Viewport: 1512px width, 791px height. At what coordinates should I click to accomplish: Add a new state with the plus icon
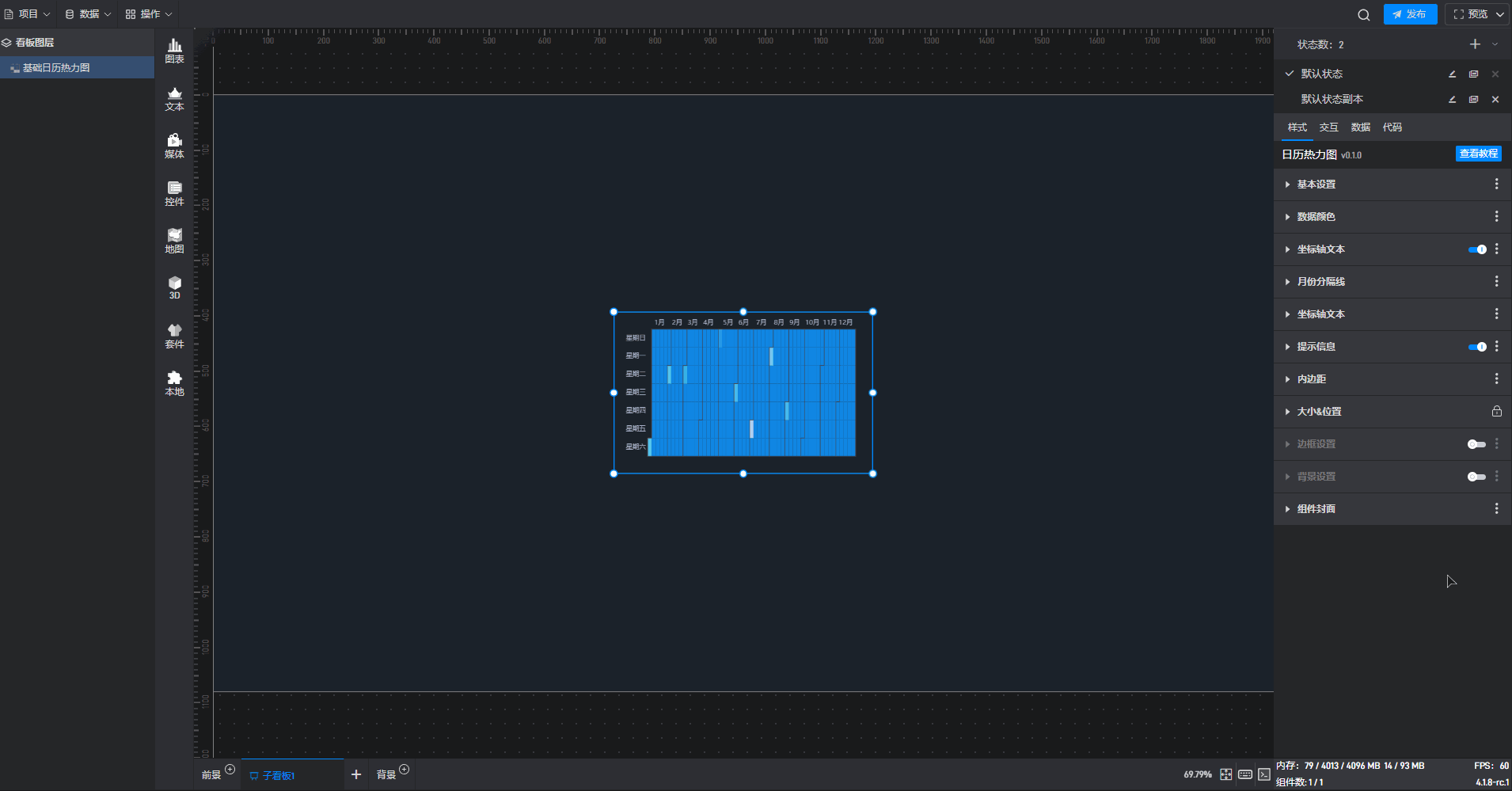pos(1475,44)
